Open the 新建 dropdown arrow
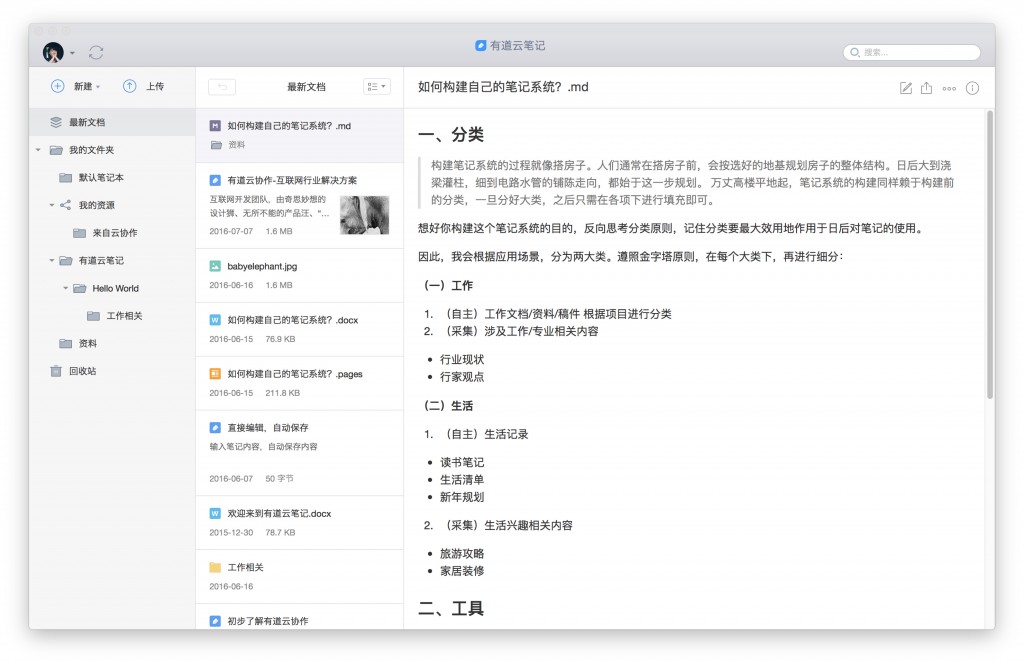The image size is (1024, 664). click(x=98, y=87)
